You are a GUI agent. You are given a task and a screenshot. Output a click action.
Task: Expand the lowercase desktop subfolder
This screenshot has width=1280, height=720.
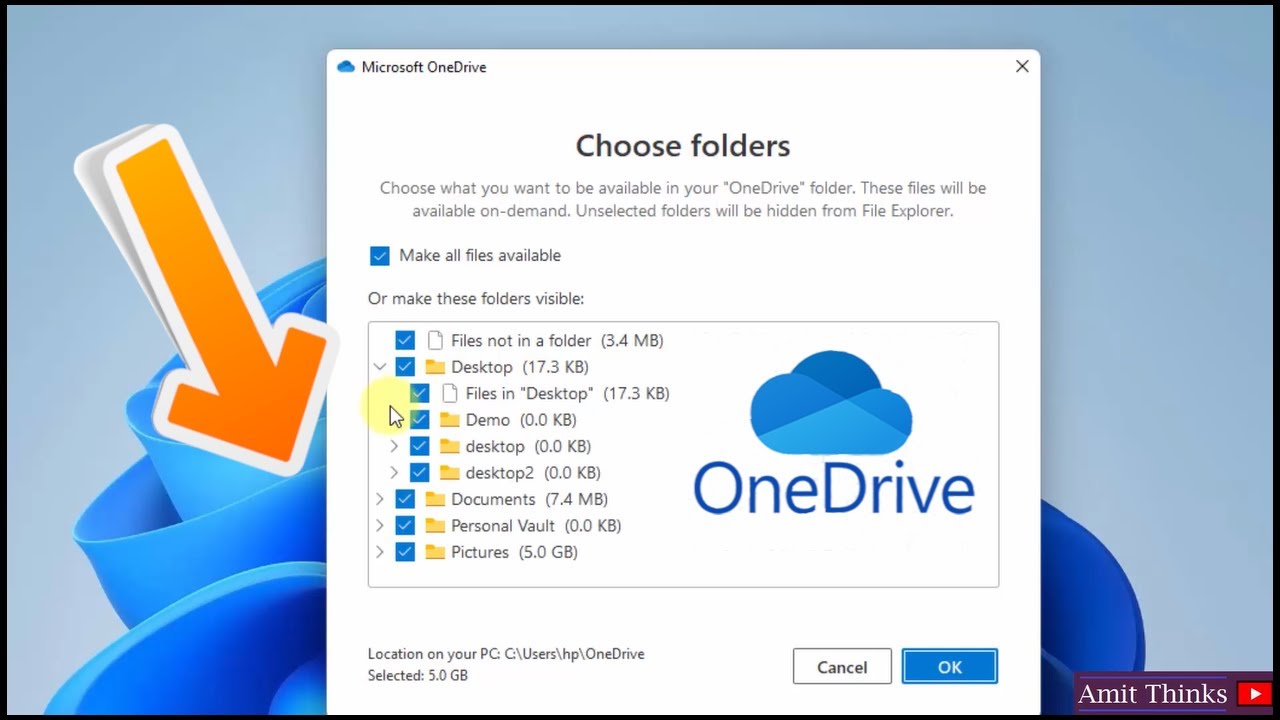(394, 446)
